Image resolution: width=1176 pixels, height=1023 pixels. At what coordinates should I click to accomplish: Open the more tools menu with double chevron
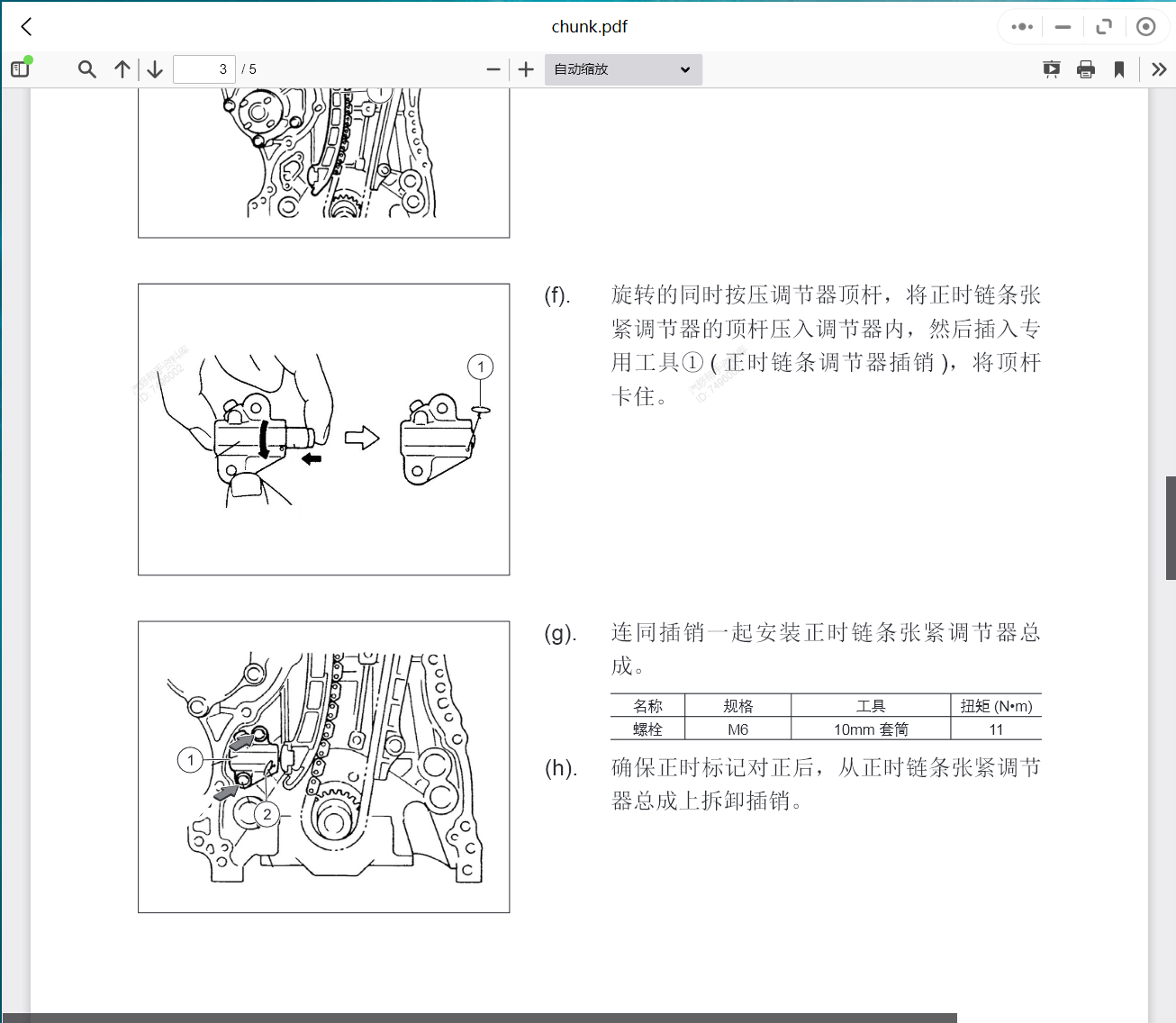click(x=1159, y=68)
